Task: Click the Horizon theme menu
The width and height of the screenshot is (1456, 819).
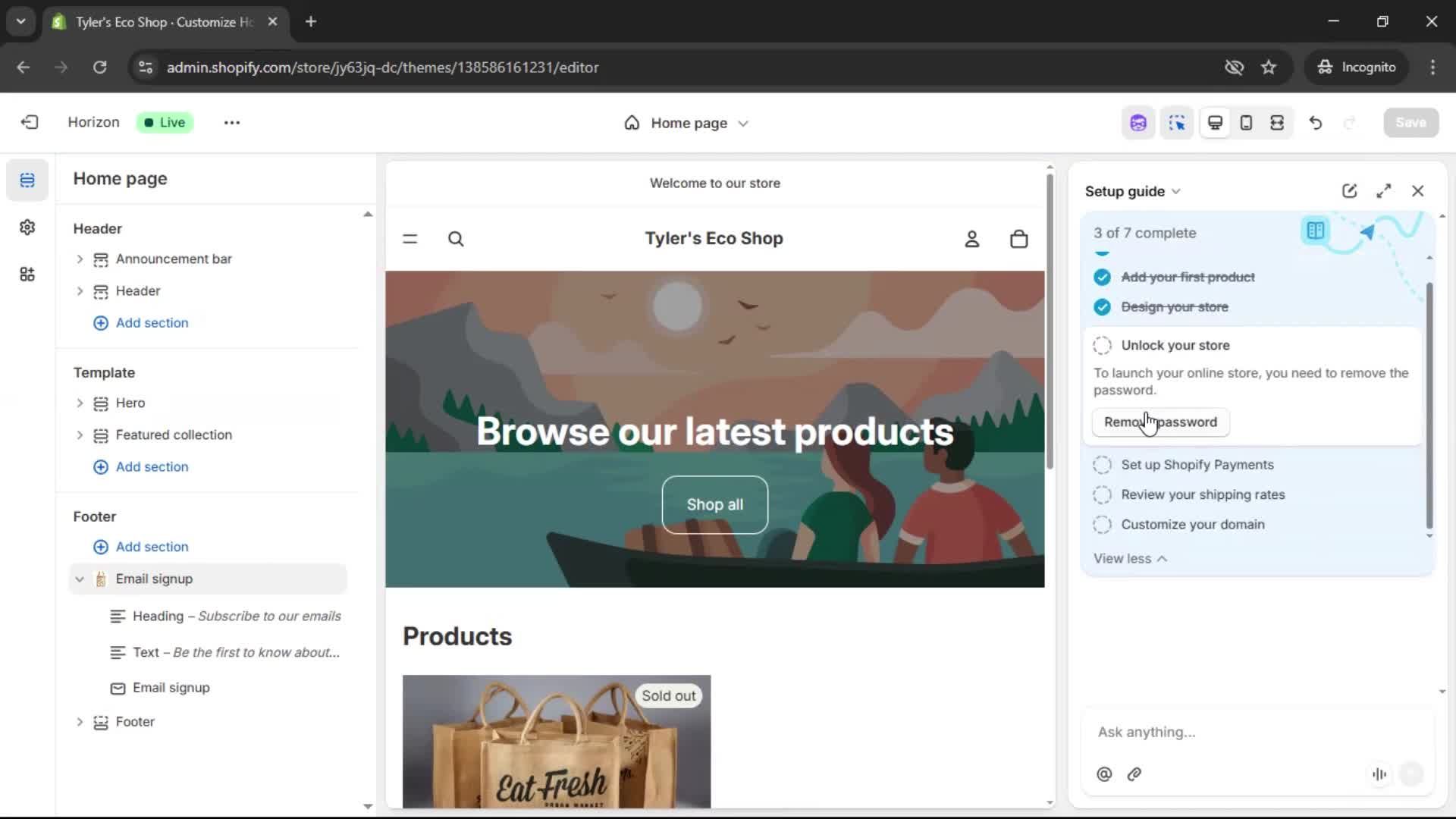Action: 93,122
